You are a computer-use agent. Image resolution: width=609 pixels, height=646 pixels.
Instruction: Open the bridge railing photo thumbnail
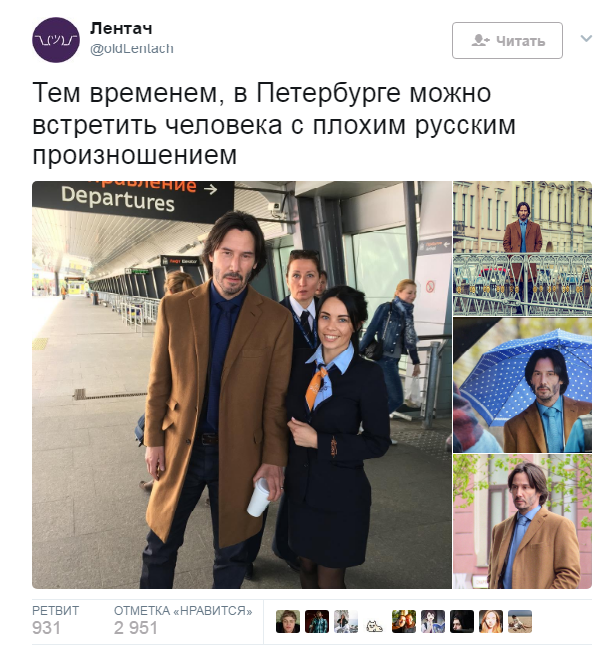pyautogui.click(x=522, y=248)
